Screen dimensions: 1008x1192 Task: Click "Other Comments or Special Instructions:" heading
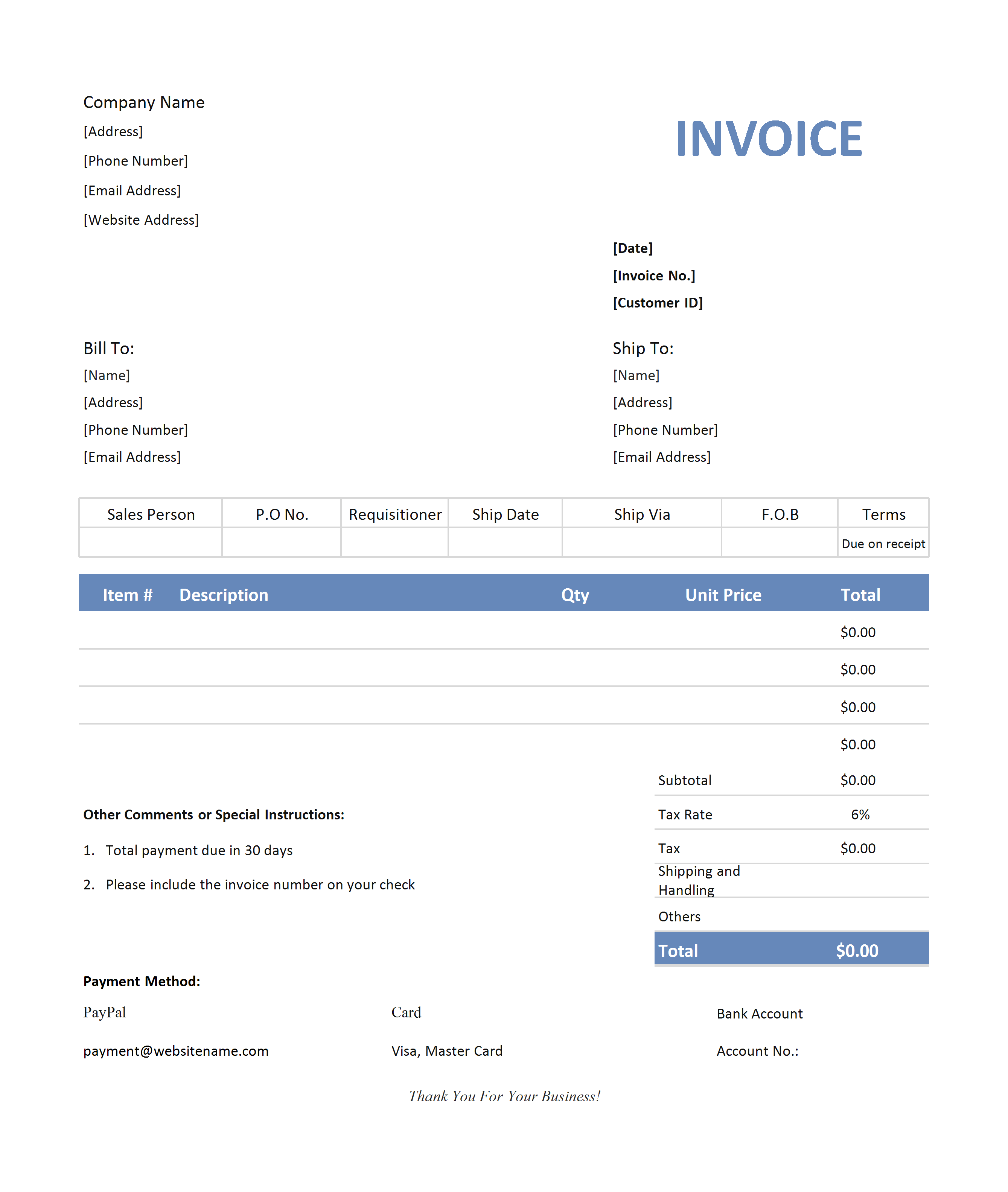pos(214,815)
